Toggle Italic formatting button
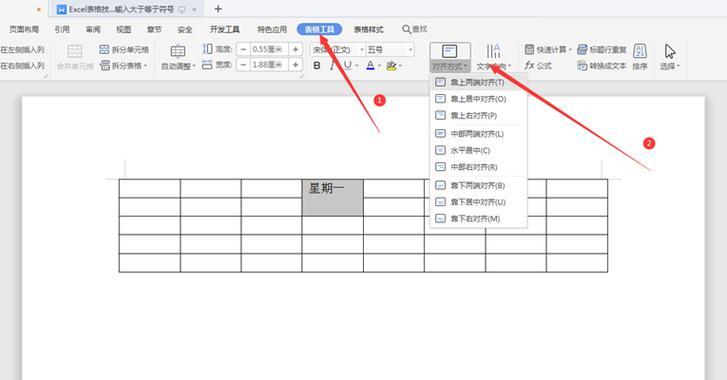Screen dimensions: 727x380 pos(332,66)
